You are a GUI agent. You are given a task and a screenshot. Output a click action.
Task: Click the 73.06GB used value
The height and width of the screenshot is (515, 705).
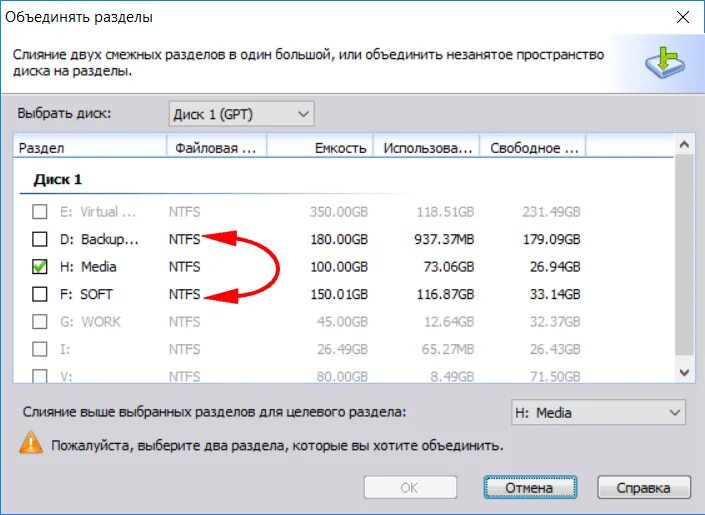(449, 266)
